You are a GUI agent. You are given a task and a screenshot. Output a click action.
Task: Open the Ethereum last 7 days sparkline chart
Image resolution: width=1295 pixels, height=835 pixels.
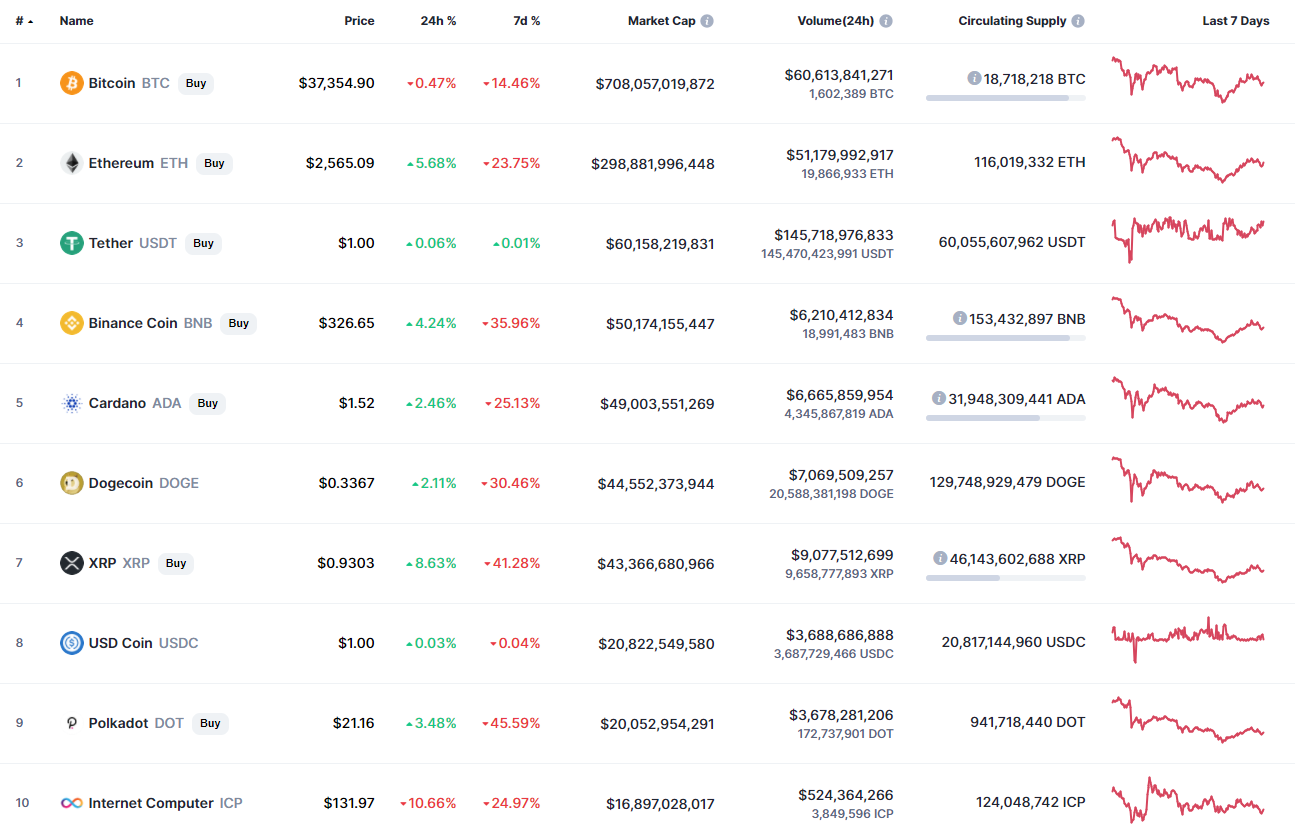(1188, 160)
